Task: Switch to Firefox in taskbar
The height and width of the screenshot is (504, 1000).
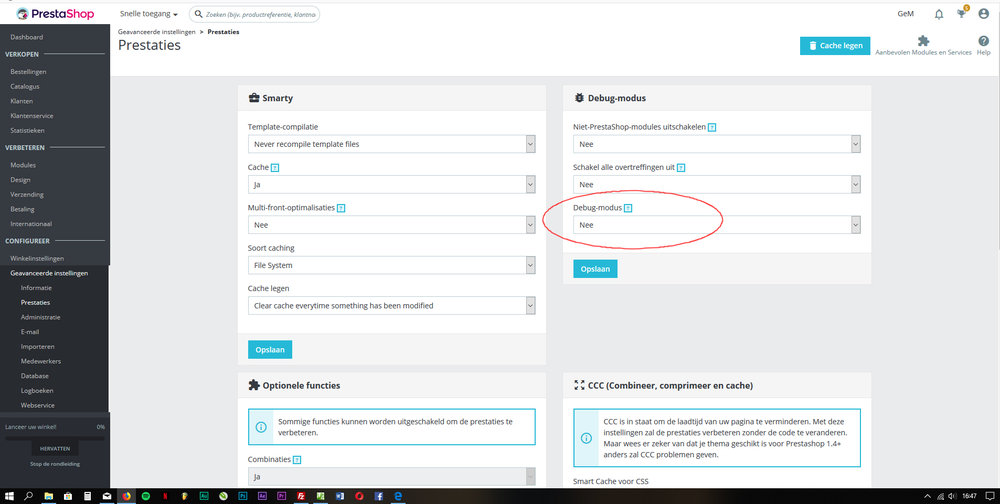Action: [126, 496]
